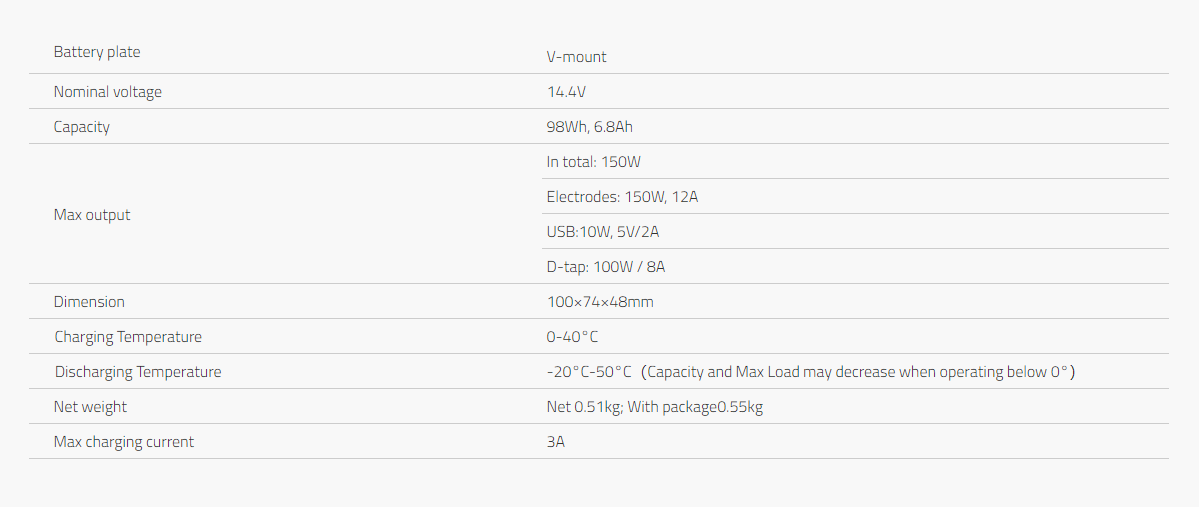Click the Electrodes: 150W, 12A entry
1200x507 pixels.
[x=622, y=197]
